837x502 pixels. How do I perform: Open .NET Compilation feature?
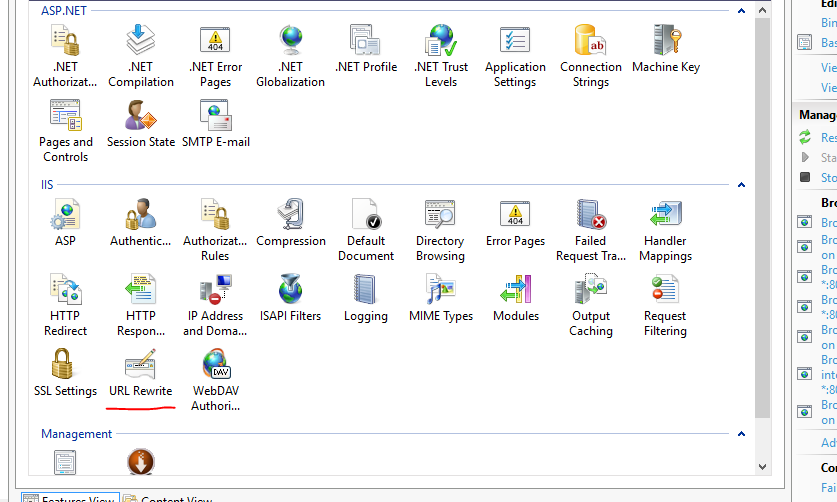(140, 56)
